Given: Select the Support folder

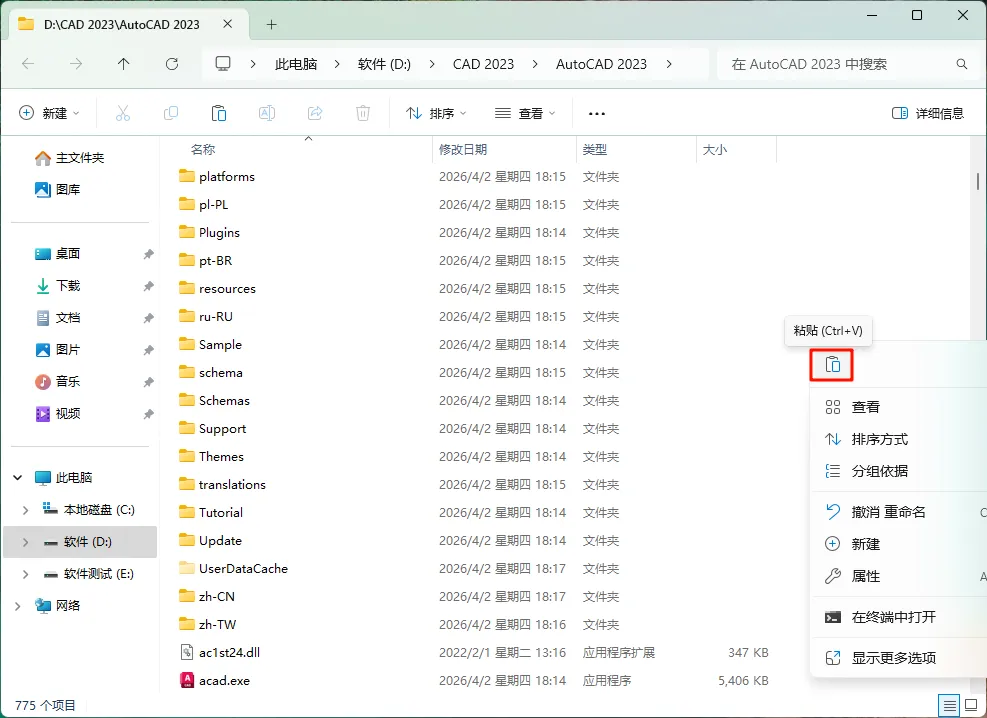Looking at the screenshot, I should point(213,429).
